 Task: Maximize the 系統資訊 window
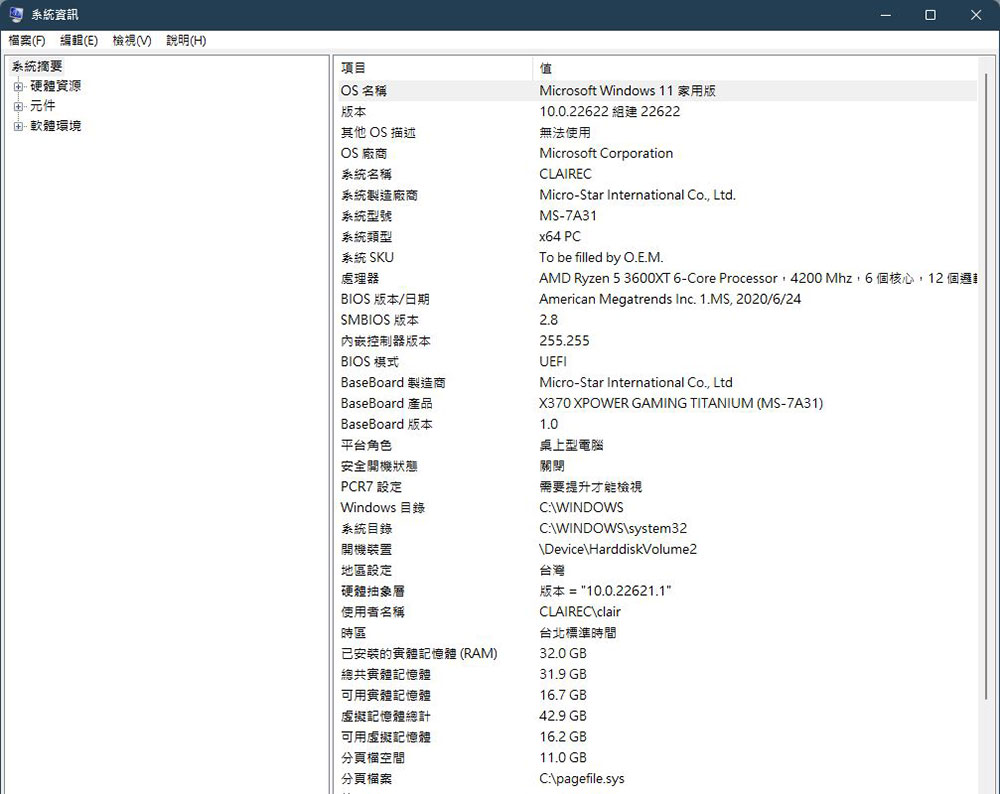click(930, 15)
